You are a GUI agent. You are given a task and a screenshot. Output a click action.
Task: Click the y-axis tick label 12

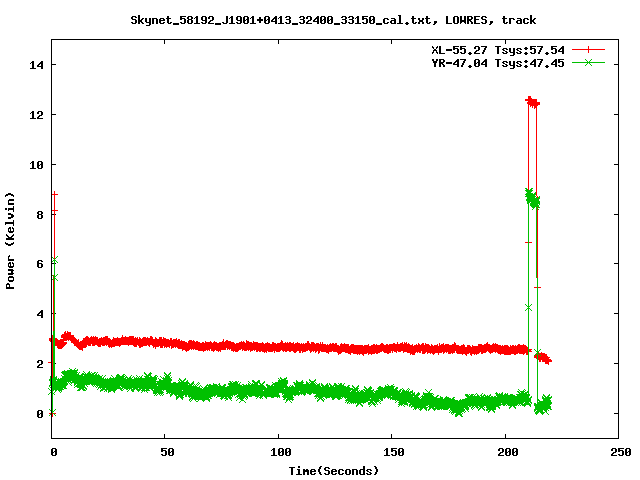click(36, 115)
